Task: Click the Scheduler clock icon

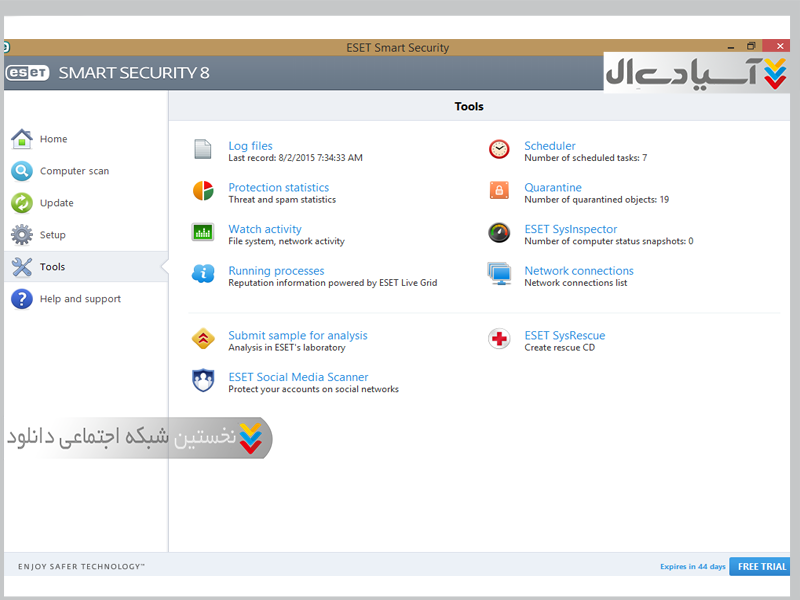Action: tap(499, 150)
